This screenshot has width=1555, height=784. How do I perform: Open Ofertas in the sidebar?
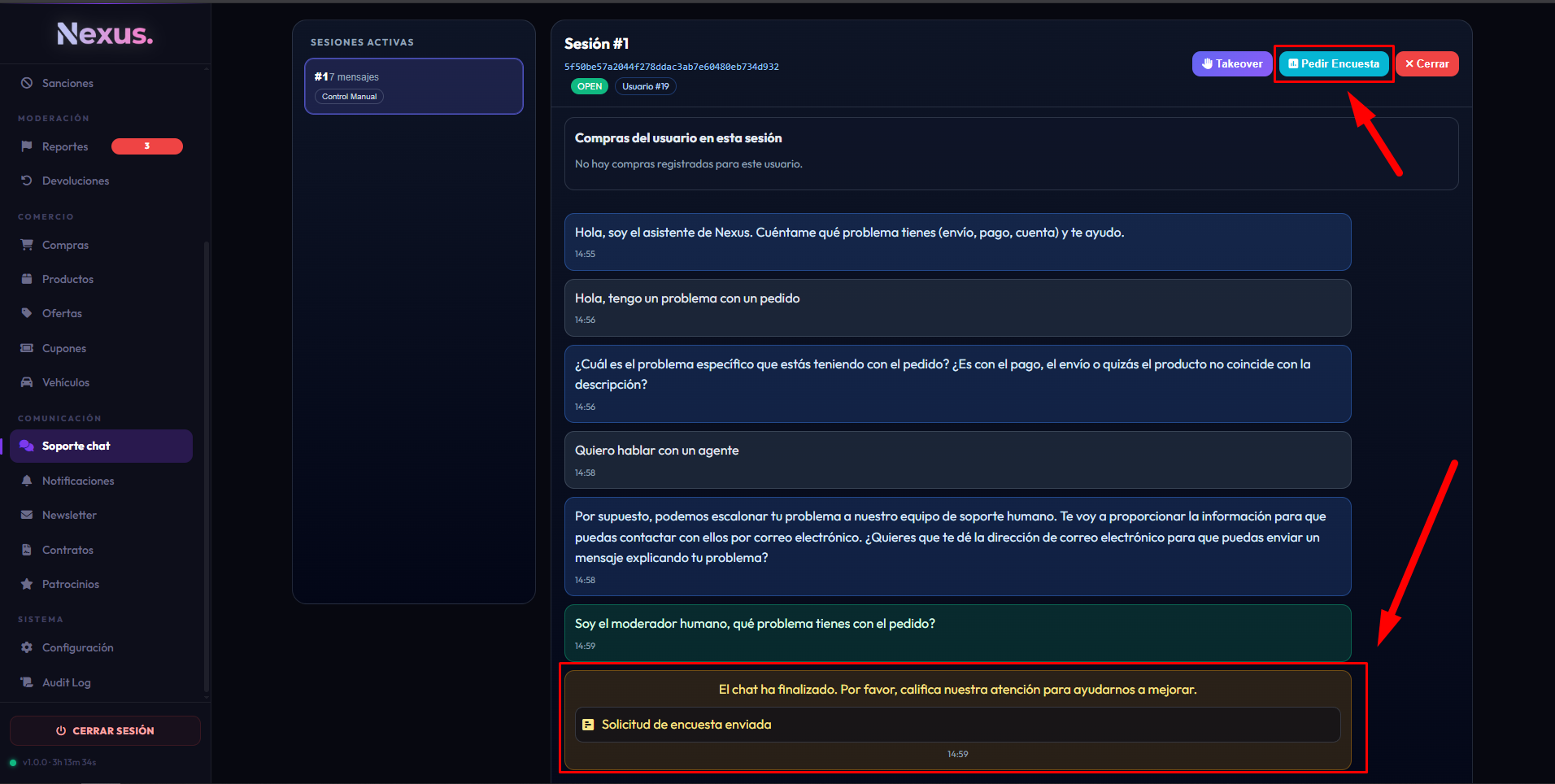pos(101,313)
